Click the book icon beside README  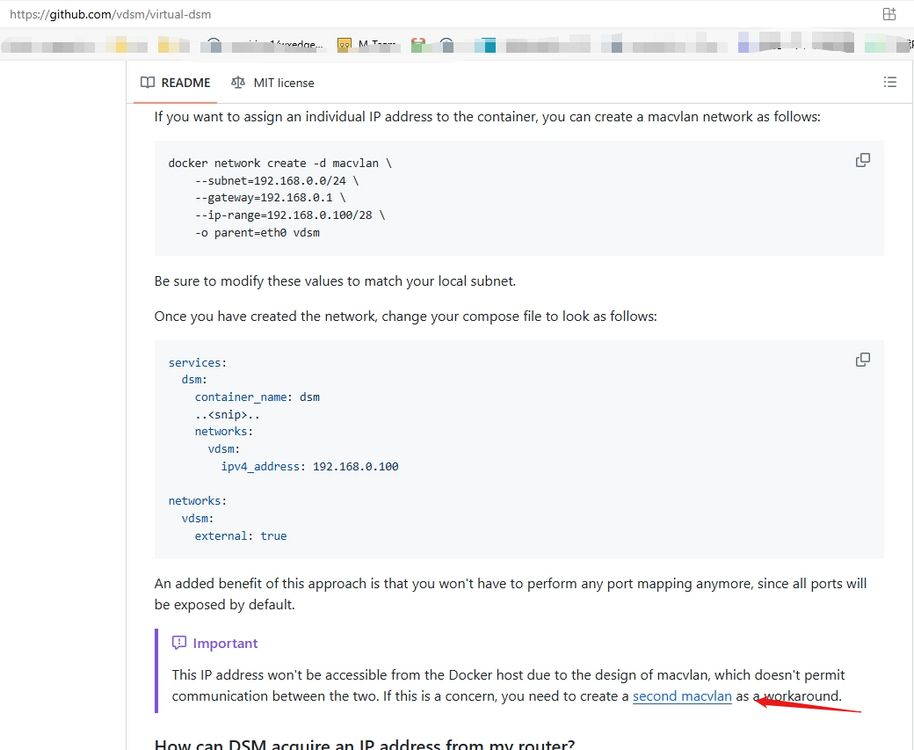tap(147, 83)
